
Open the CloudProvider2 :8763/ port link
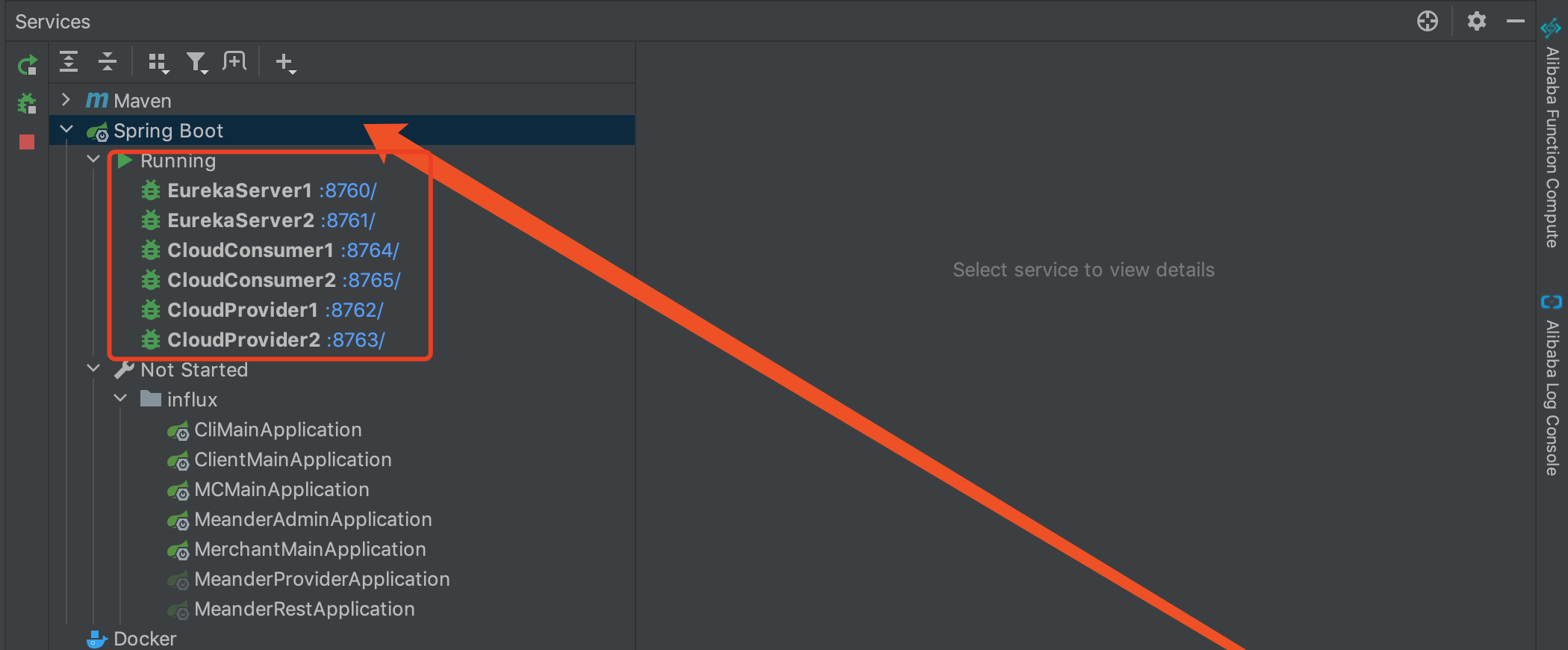(355, 340)
